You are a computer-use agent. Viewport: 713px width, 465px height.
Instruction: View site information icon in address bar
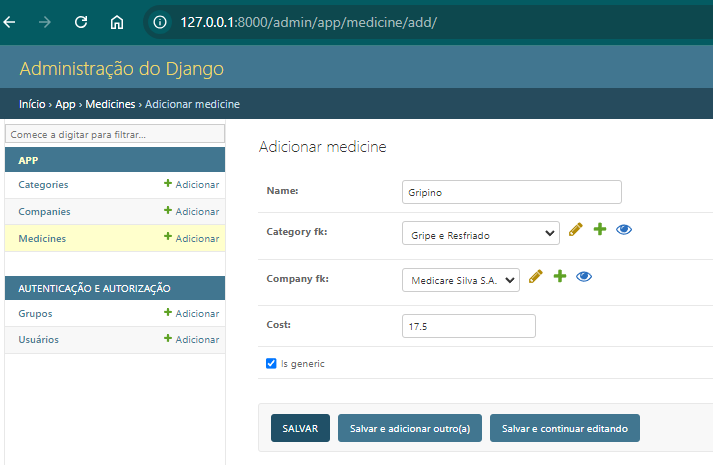pos(160,22)
